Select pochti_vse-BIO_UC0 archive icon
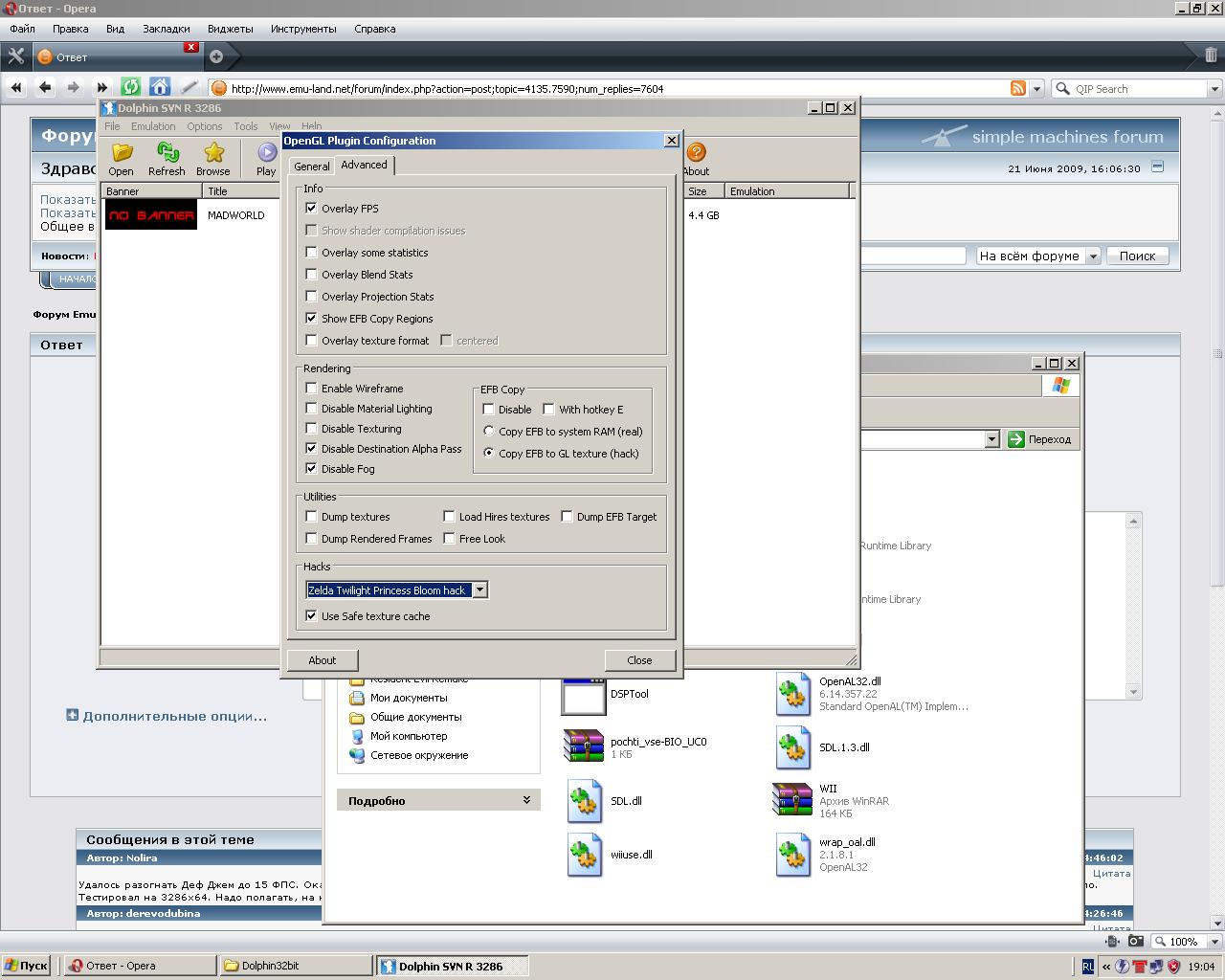The image size is (1225, 980). pos(583,746)
